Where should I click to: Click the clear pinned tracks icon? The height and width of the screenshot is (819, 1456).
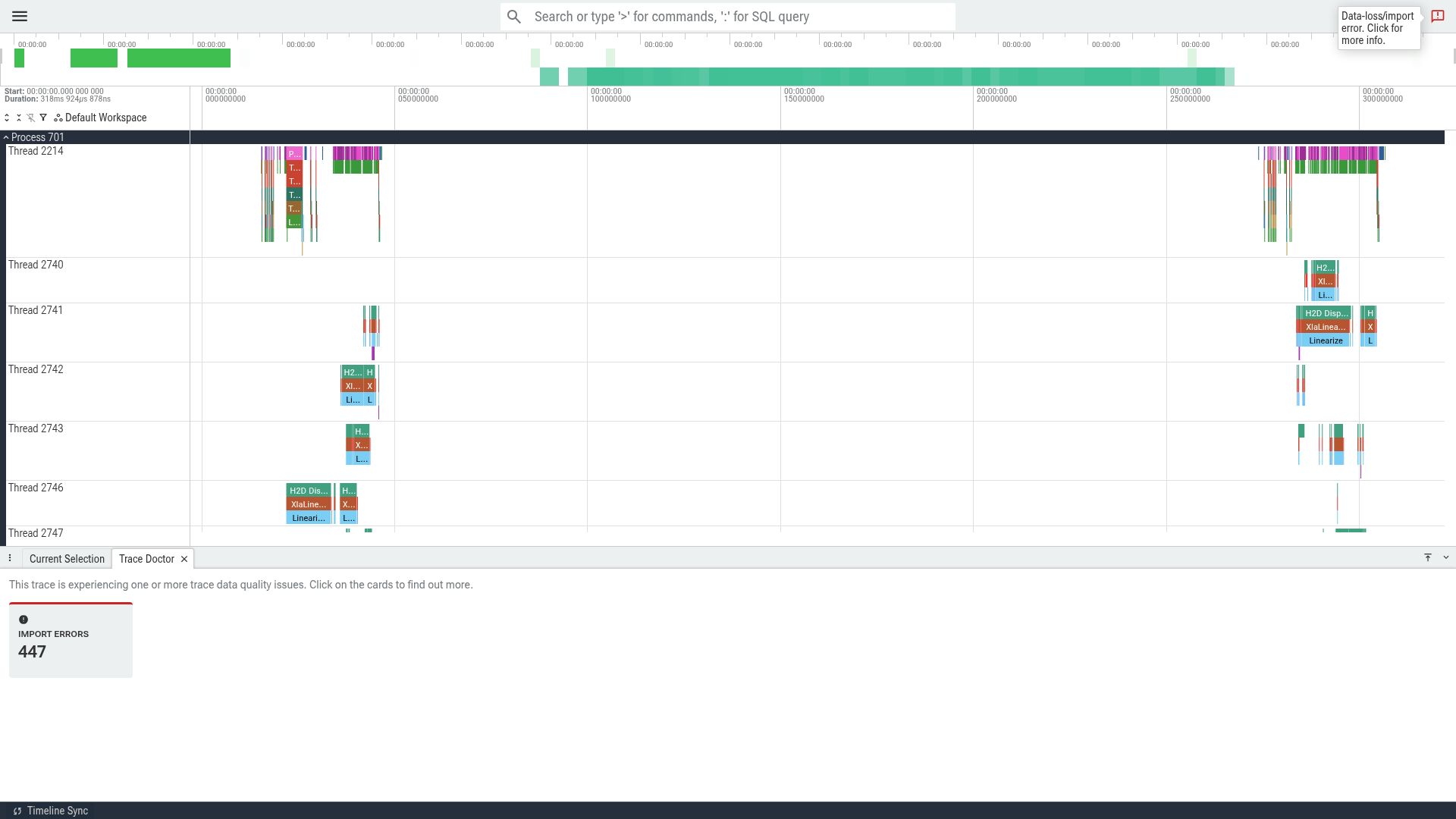(x=31, y=118)
